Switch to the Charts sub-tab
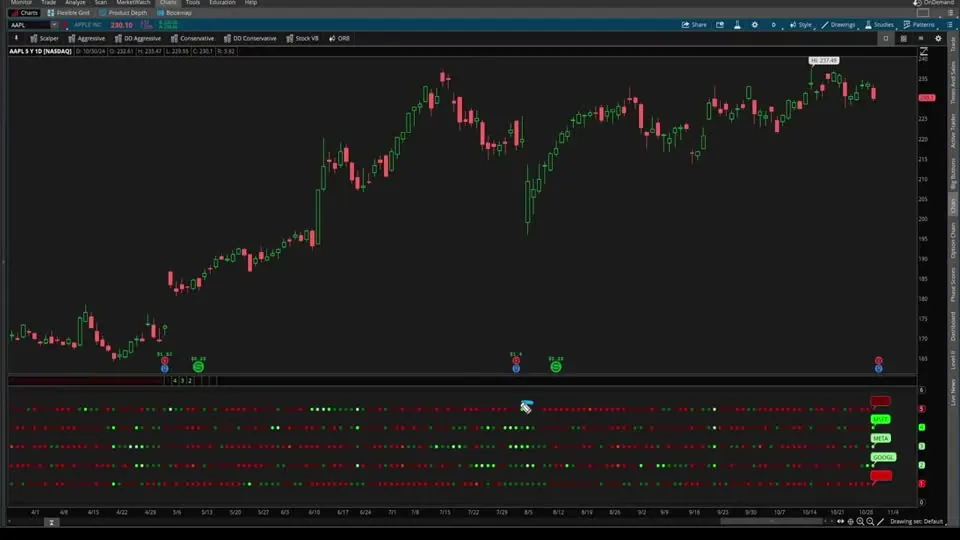This screenshot has width=960, height=540. 24,13
